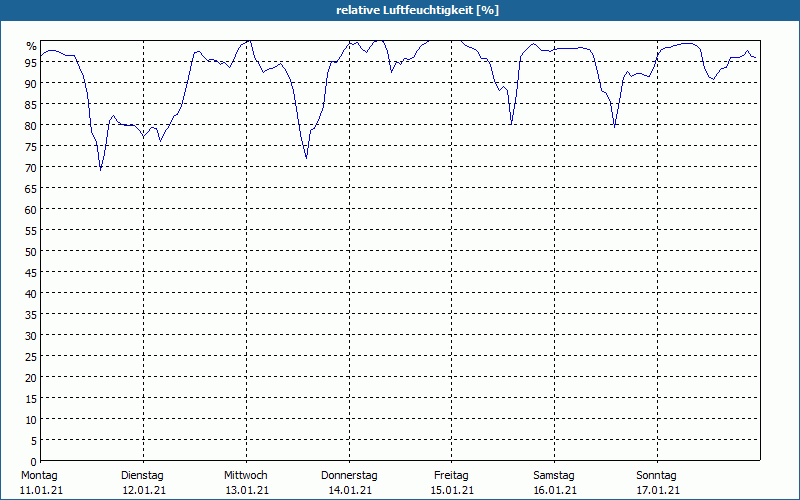Click the date '13.01.21'
The height and width of the screenshot is (500, 800).
[247, 490]
